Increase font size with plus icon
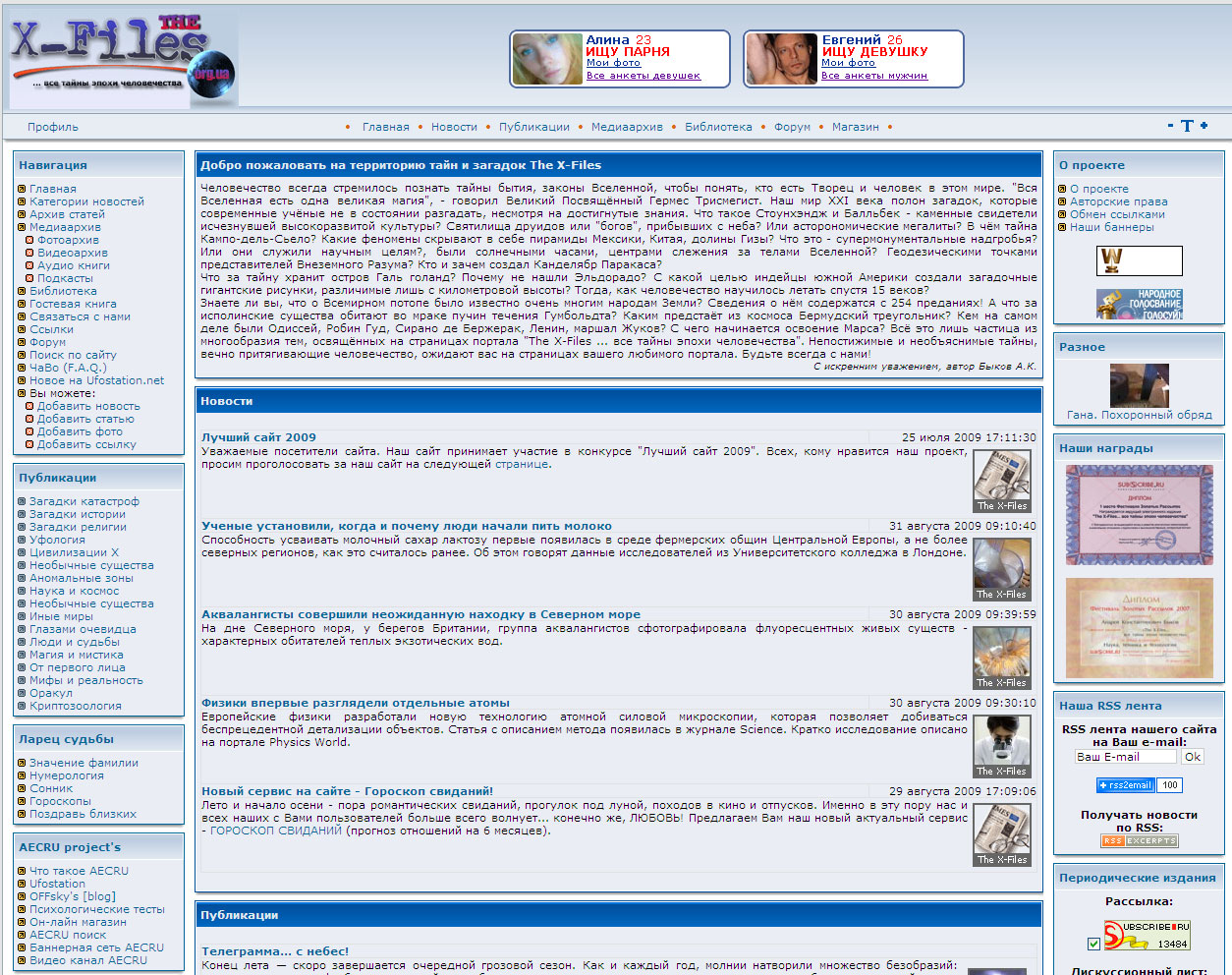Image resolution: width=1232 pixels, height=975 pixels. tap(1204, 126)
